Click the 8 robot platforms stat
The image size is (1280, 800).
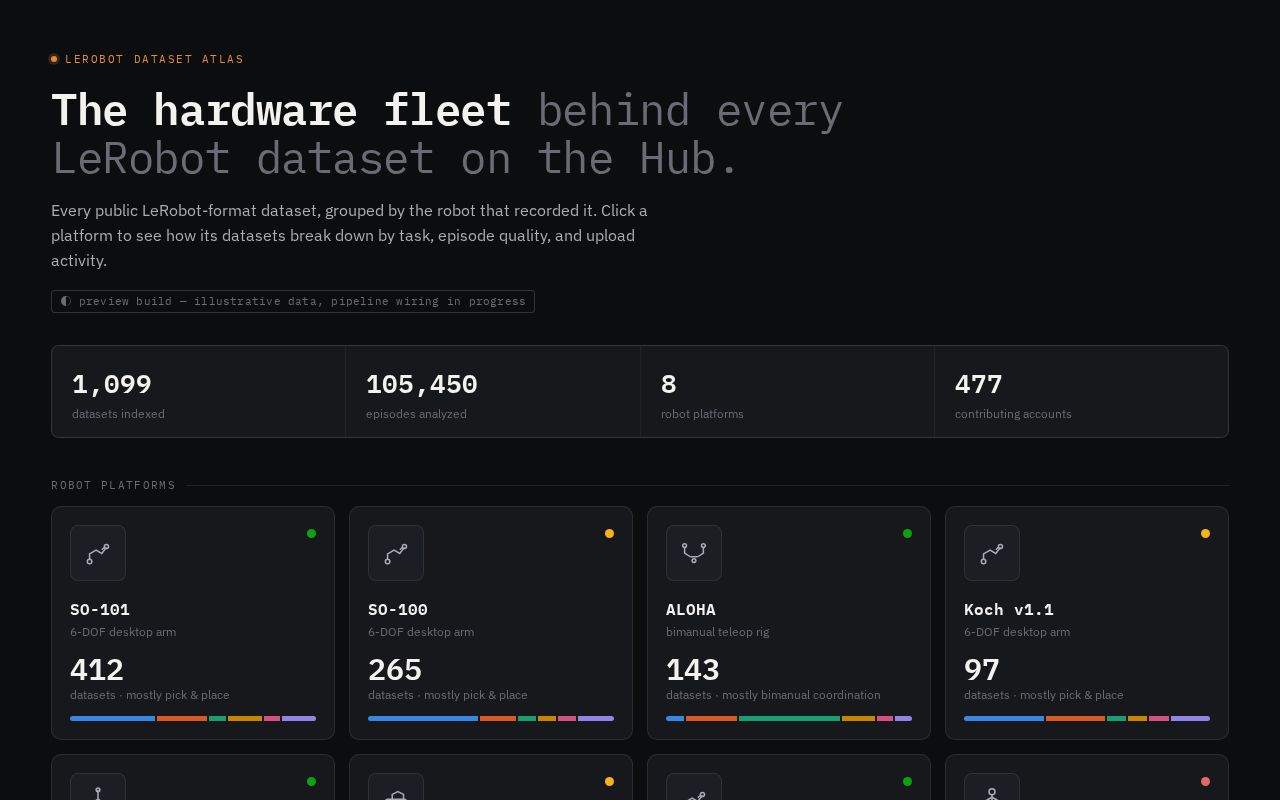pos(787,392)
